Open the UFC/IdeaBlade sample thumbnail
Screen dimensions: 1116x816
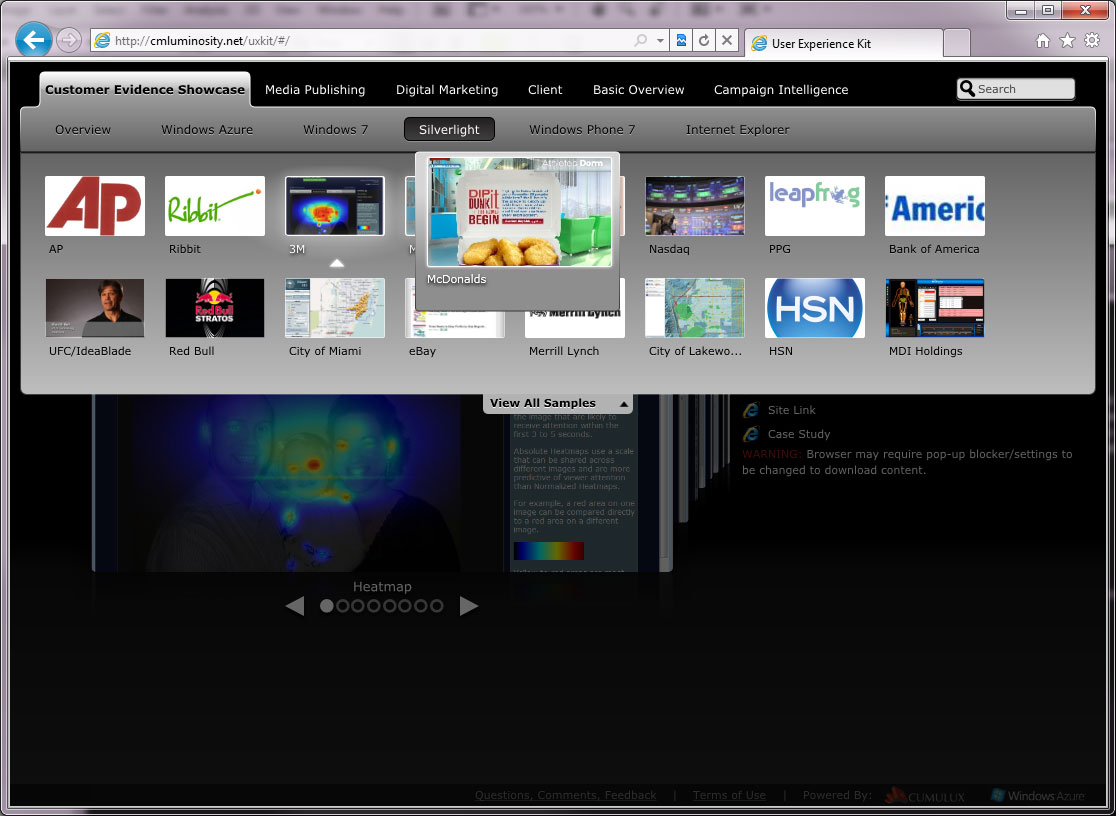pos(95,308)
